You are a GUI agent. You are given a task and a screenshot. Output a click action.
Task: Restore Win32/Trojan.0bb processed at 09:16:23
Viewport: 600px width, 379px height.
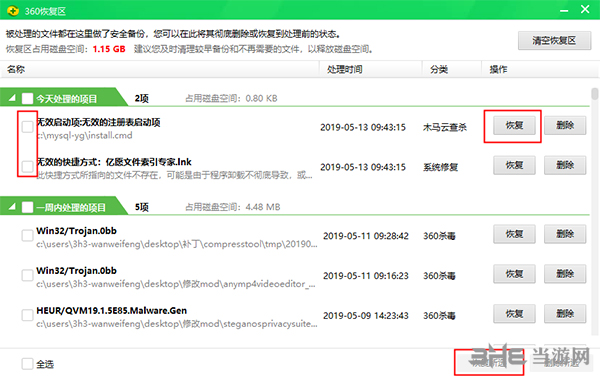pos(514,274)
